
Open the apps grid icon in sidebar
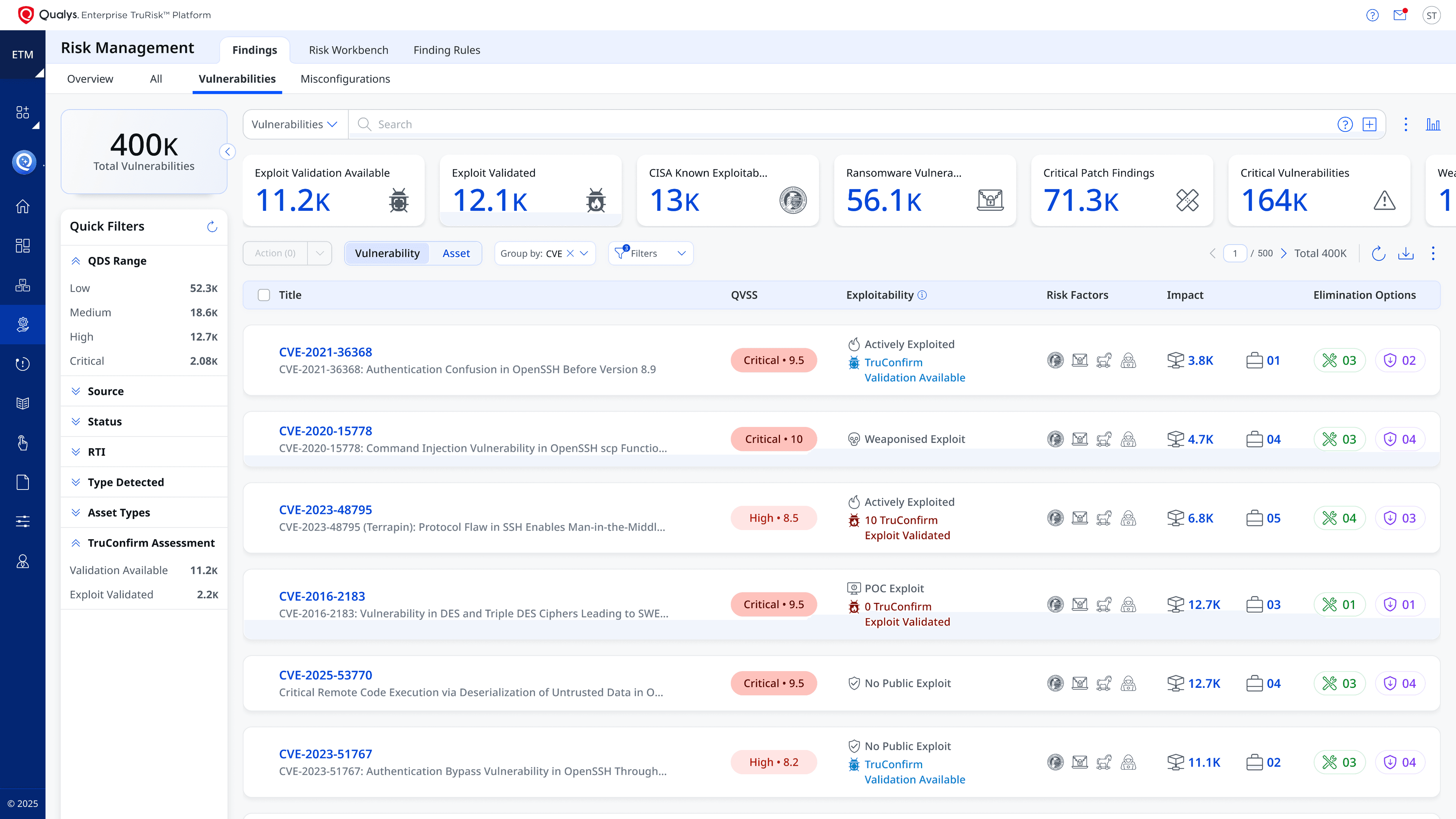(23, 112)
